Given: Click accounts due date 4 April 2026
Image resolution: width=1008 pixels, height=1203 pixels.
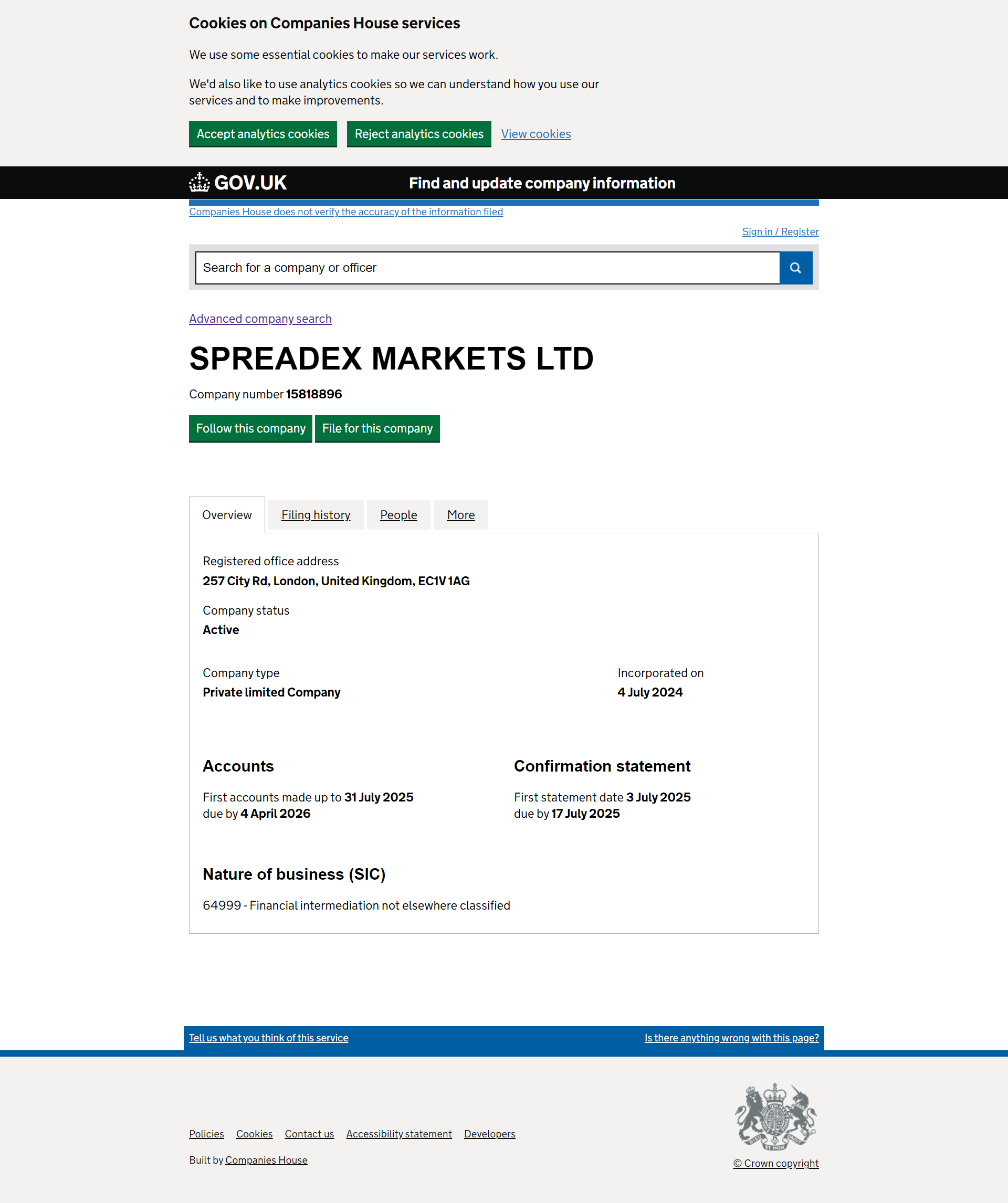Looking at the screenshot, I should 276,814.
